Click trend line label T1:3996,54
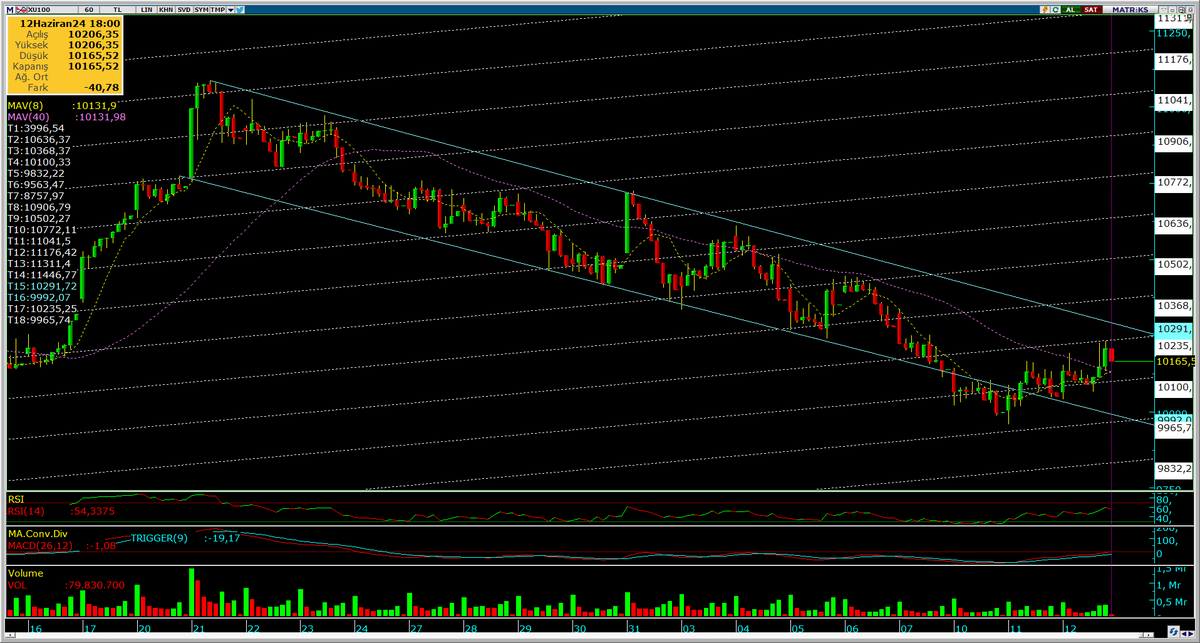Screen dimensions: 1200x643 (x=36, y=128)
